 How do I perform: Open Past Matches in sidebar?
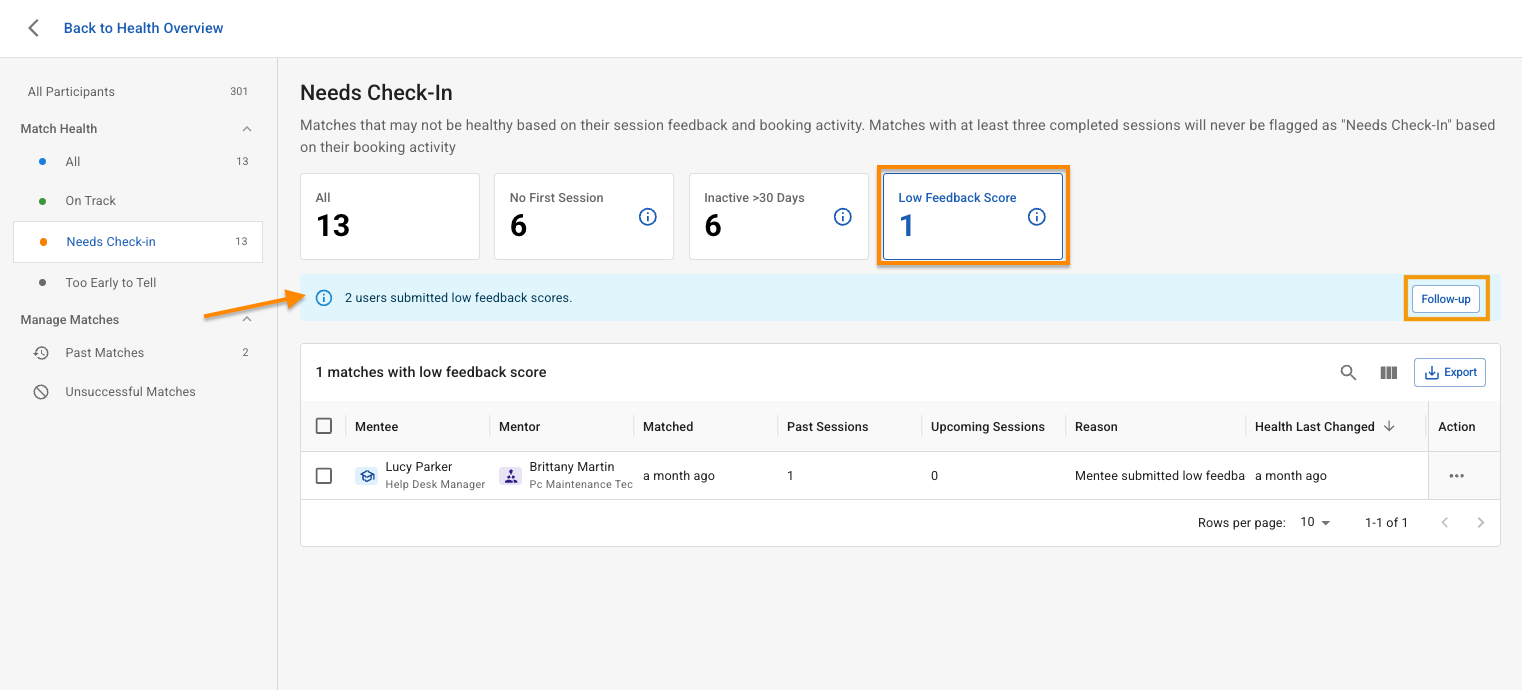pyautogui.click(x=105, y=353)
